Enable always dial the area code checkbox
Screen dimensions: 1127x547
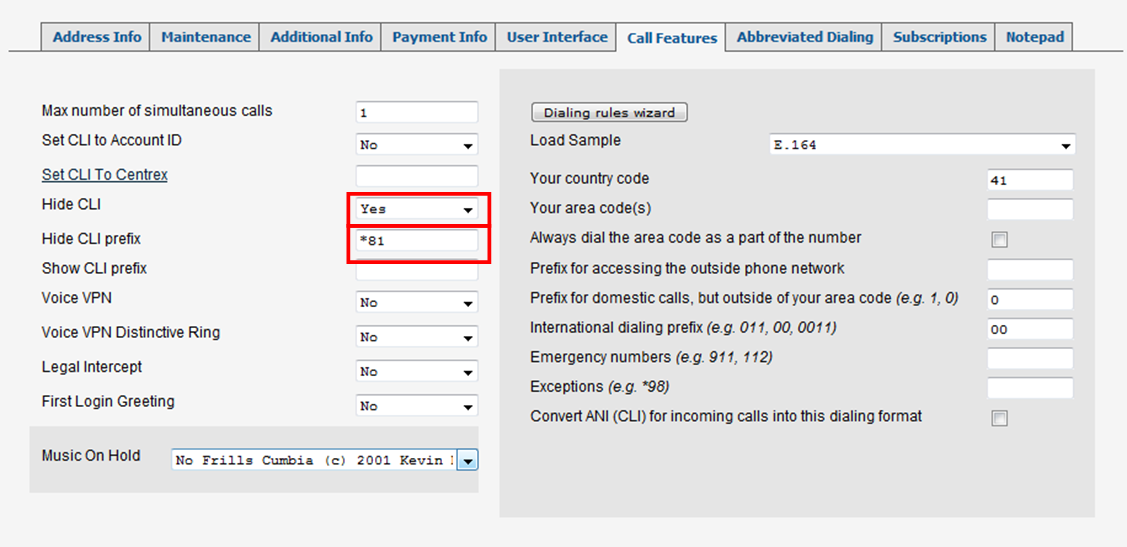(x=999, y=240)
